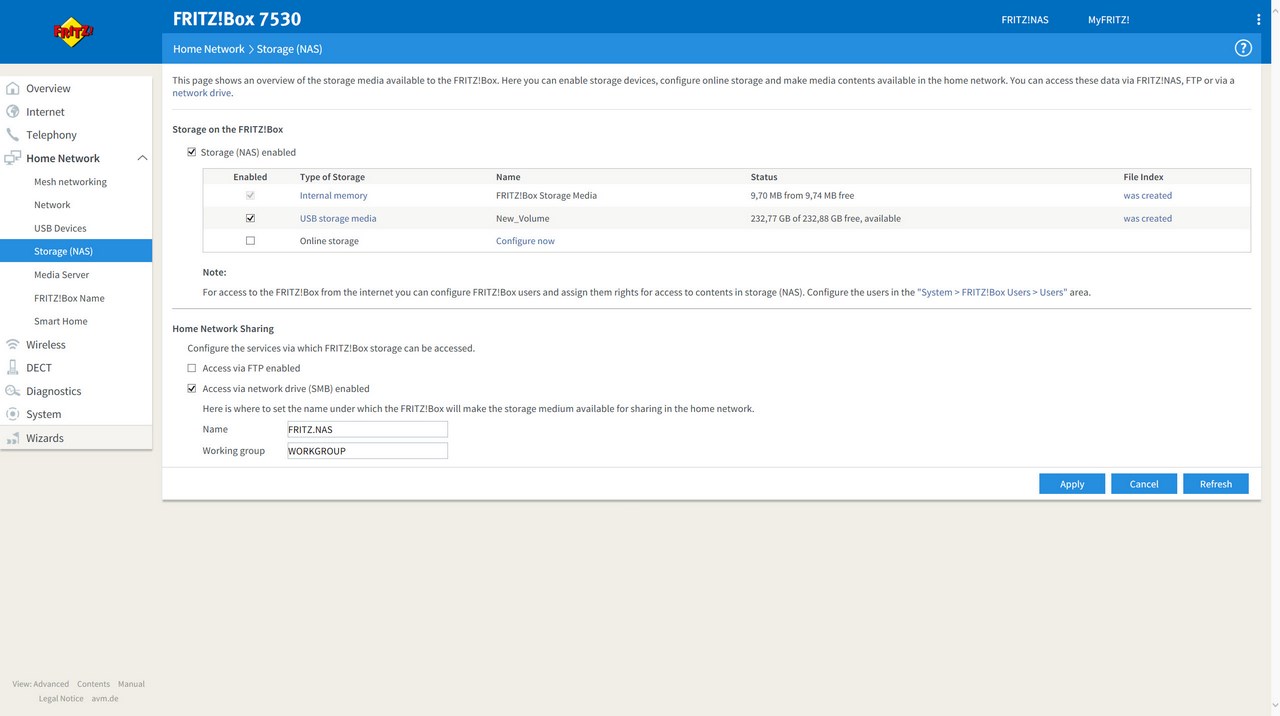
Task: Click the Internet globe icon
Action: tap(13, 111)
